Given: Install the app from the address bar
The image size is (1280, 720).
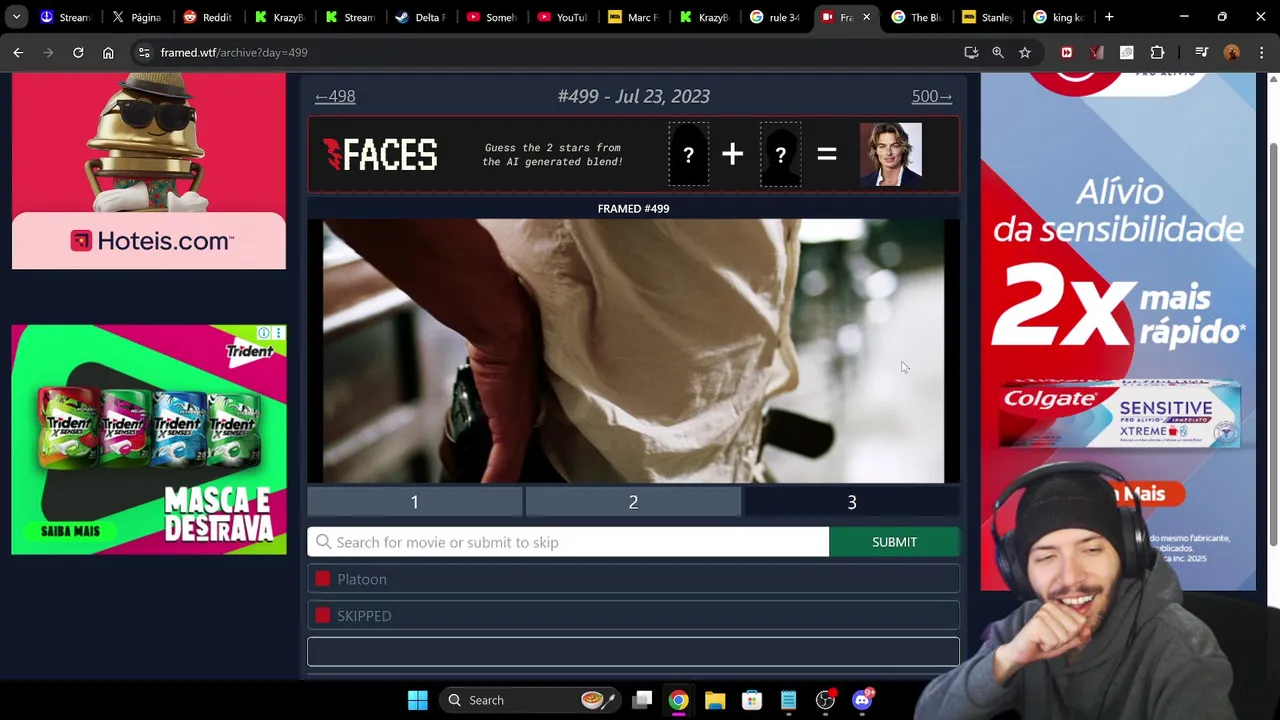Looking at the screenshot, I should 971,52.
